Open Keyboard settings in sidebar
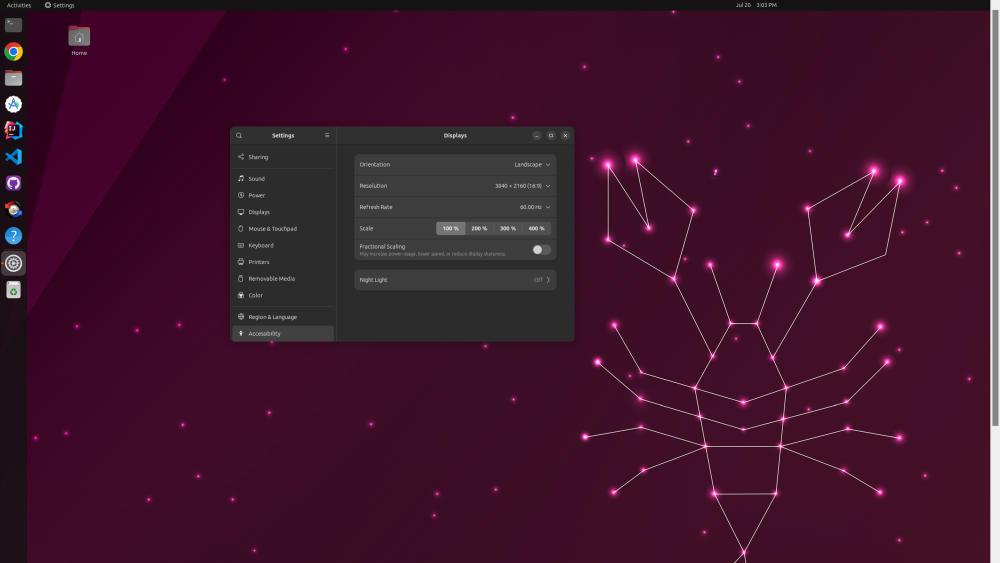The image size is (1000, 563). click(283, 245)
